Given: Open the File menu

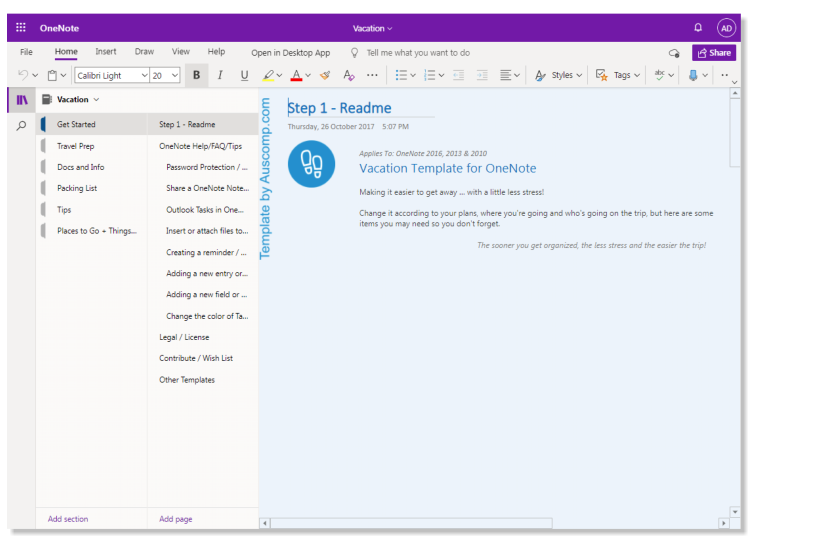Looking at the screenshot, I should [26, 52].
